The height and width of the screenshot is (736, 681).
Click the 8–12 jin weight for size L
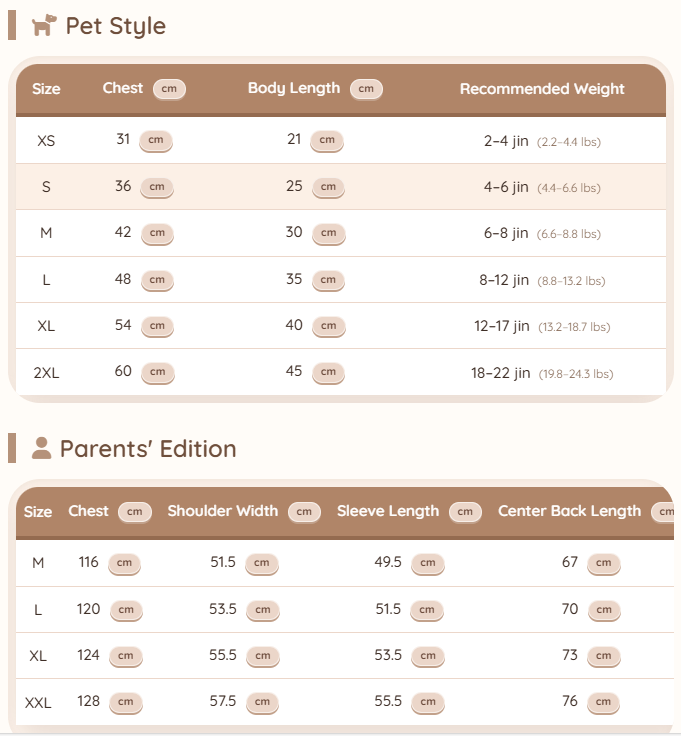[x=504, y=280]
